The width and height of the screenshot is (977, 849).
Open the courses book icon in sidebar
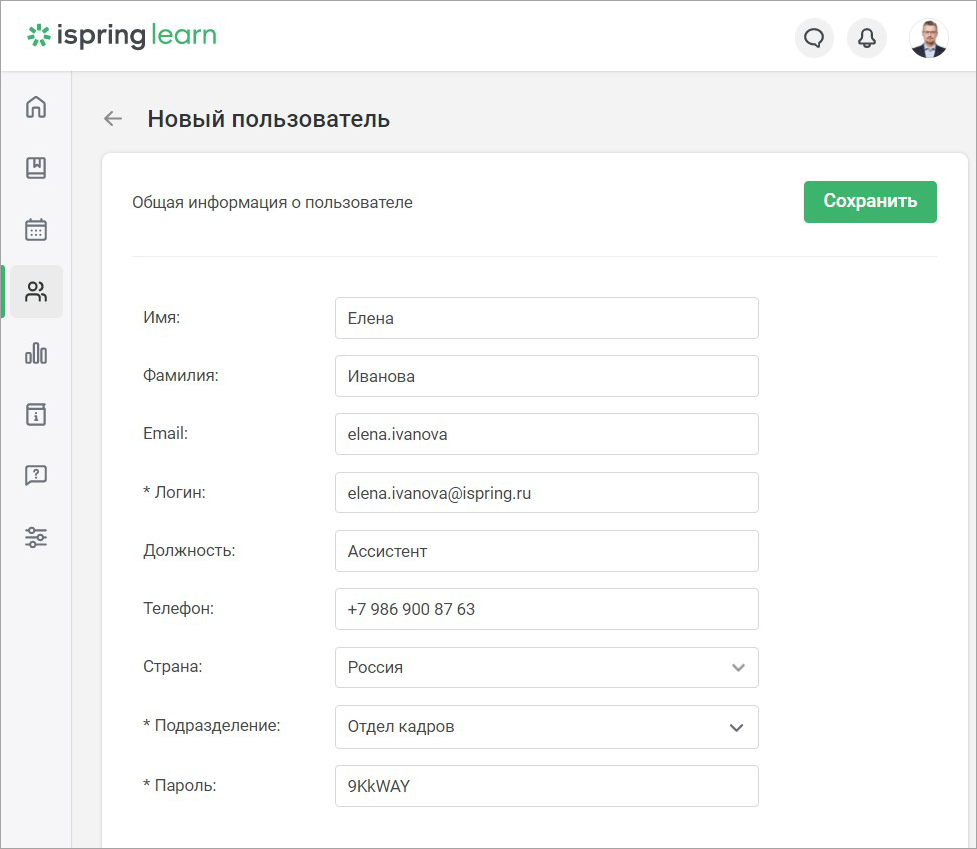tap(36, 168)
